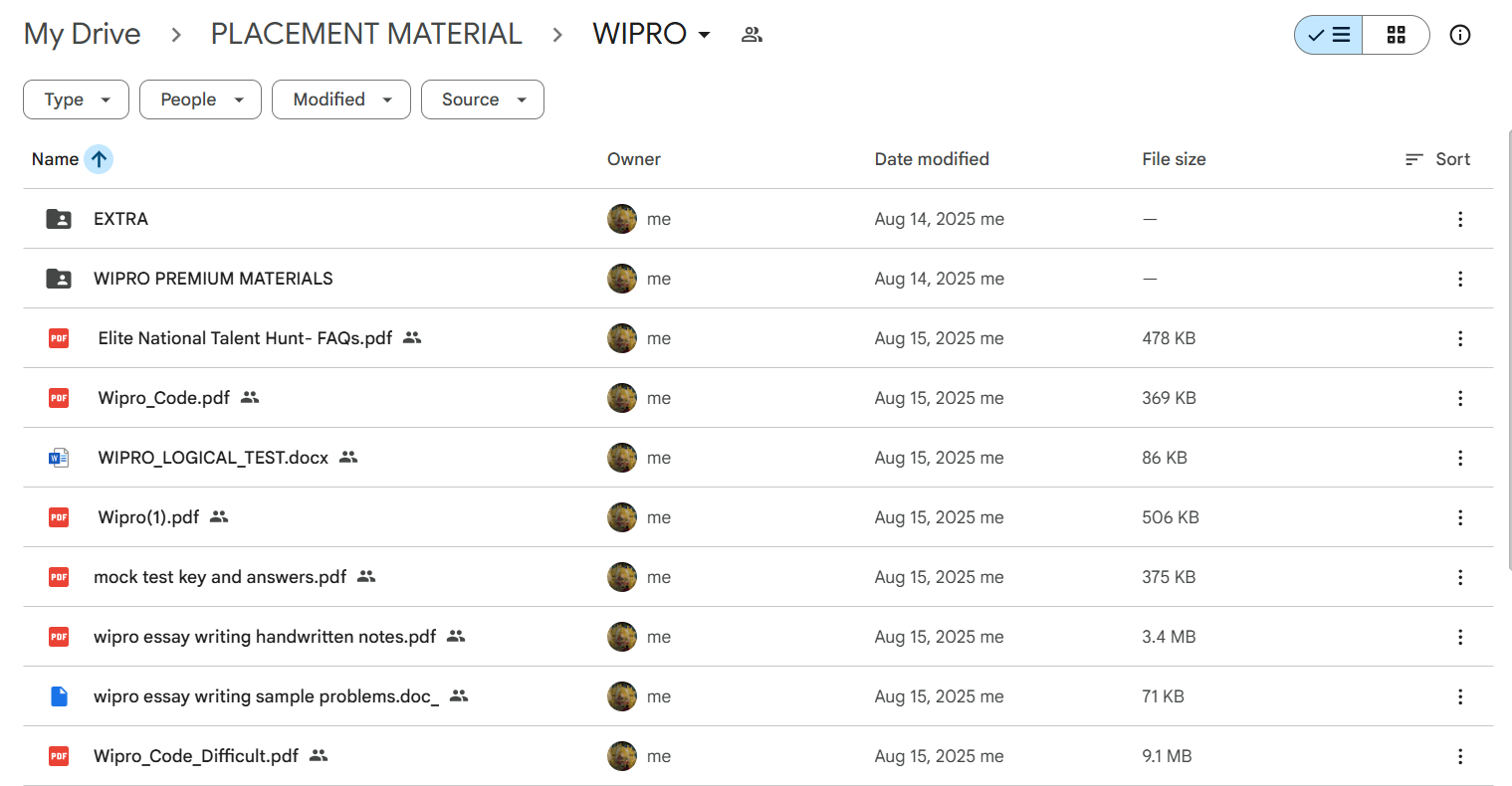Image resolution: width=1512 pixels, height=786 pixels.
Task: Go to My Drive breadcrumb
Action: 83,34
